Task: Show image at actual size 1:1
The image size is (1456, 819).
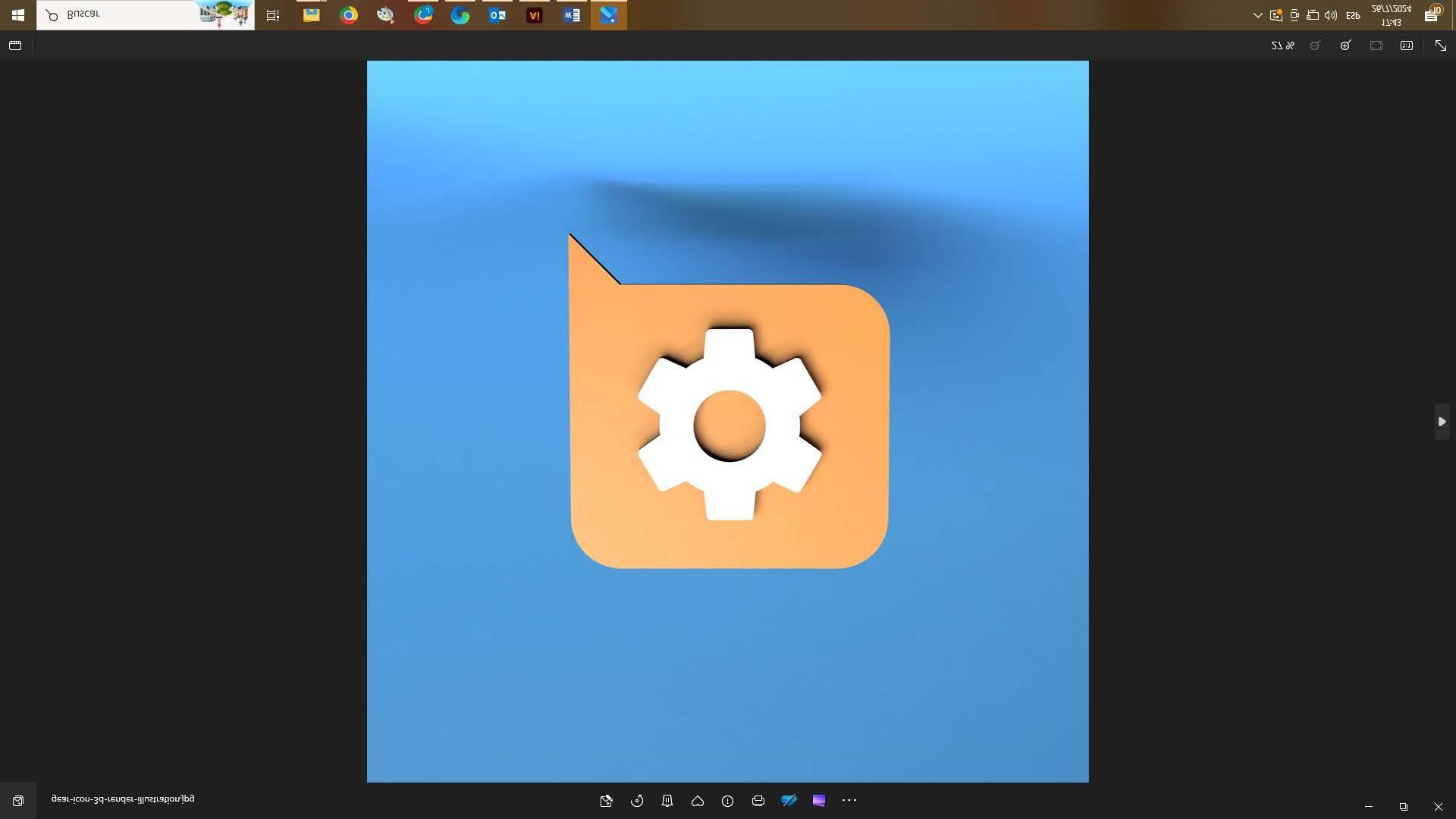Action: point(1407,45)
